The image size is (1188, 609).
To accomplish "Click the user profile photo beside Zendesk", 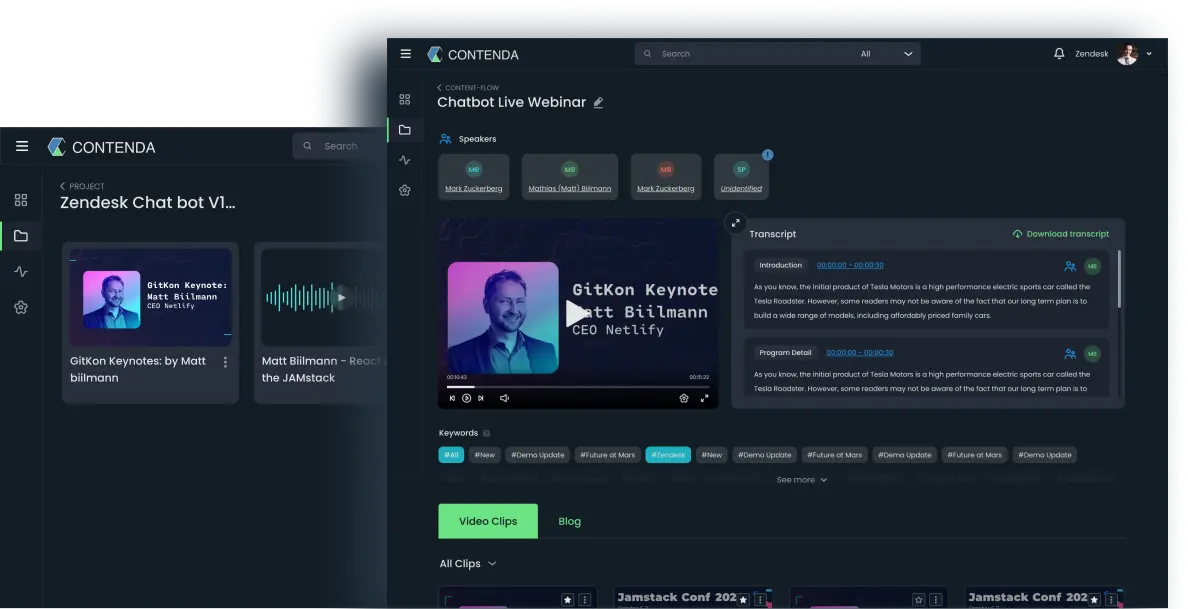I will tap(1127, 54).
